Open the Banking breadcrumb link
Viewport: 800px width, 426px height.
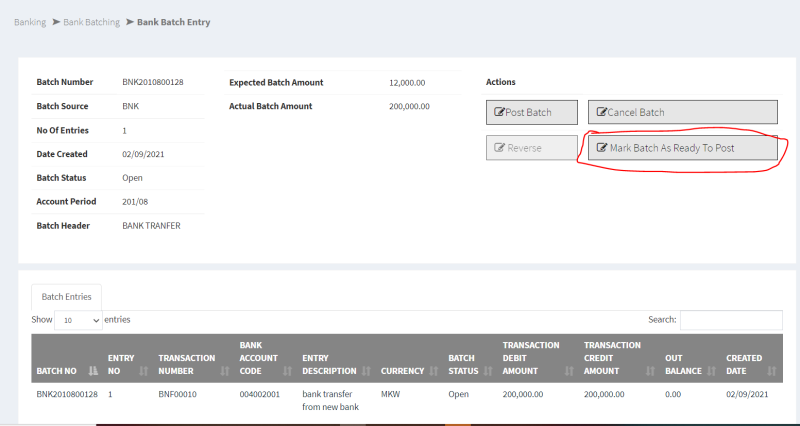30,22
